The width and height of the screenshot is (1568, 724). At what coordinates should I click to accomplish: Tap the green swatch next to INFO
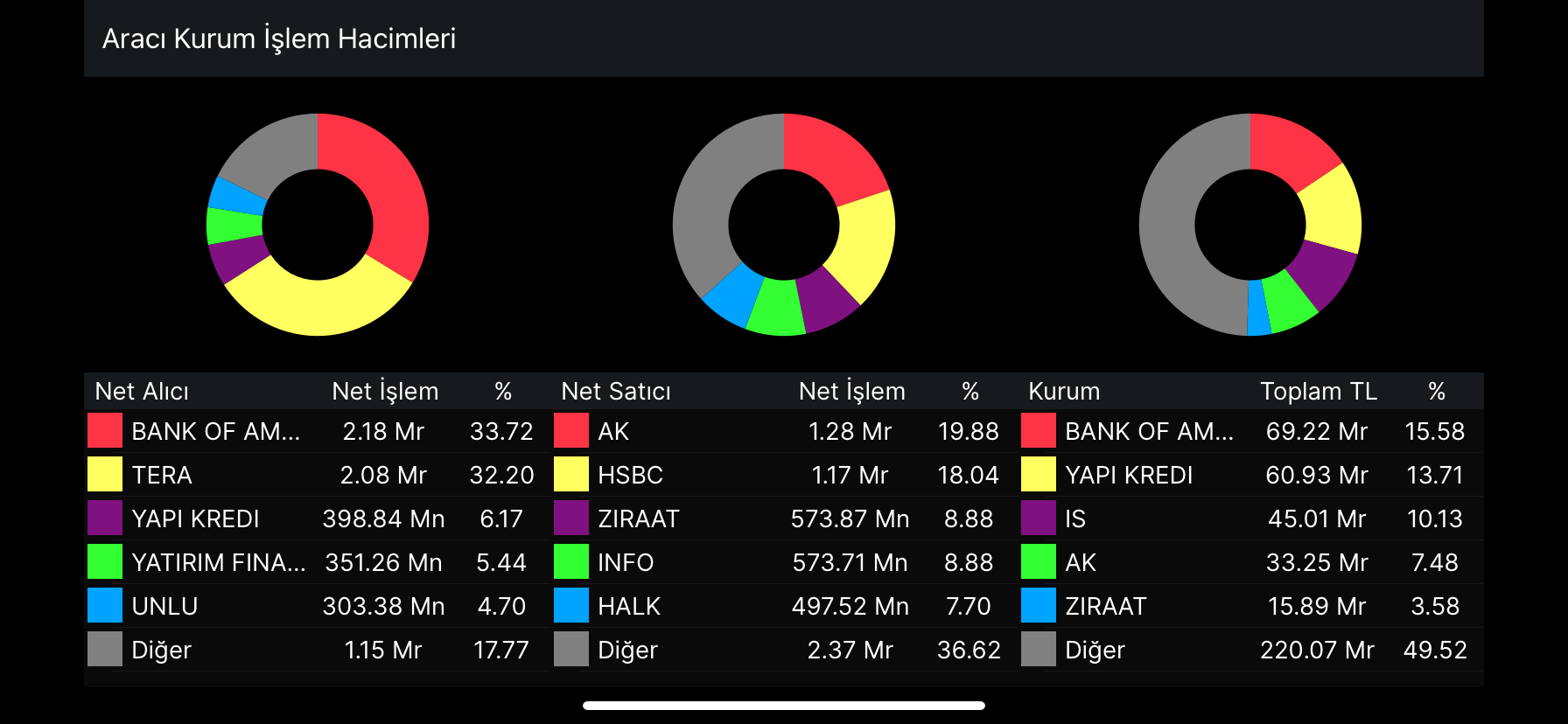pos(571,562)
